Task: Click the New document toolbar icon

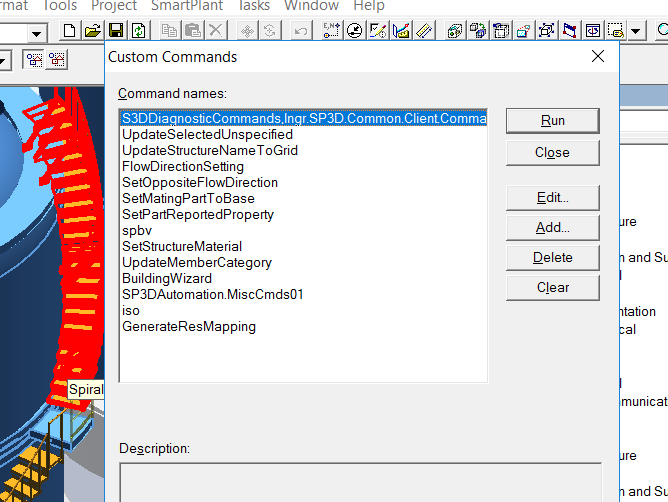Action: 69,31
